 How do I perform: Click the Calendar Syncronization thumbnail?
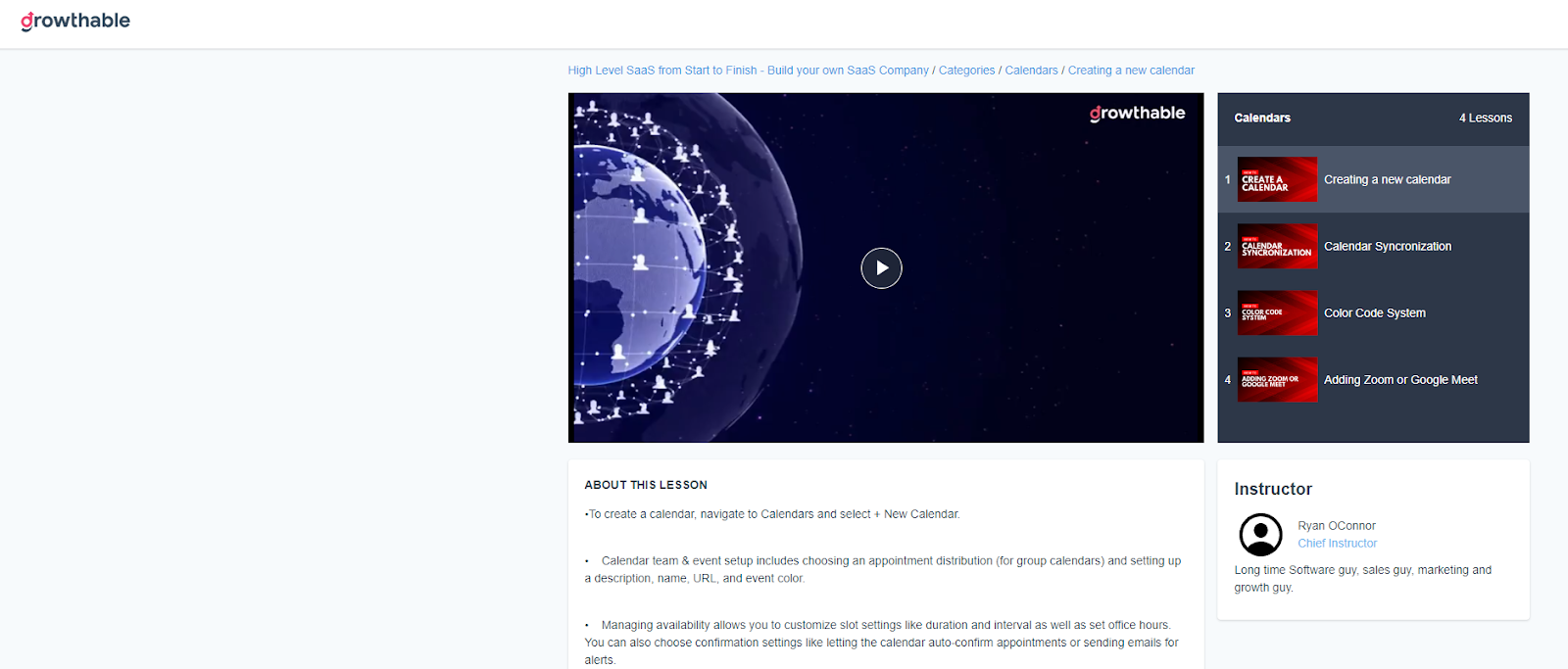point(1277,246)
